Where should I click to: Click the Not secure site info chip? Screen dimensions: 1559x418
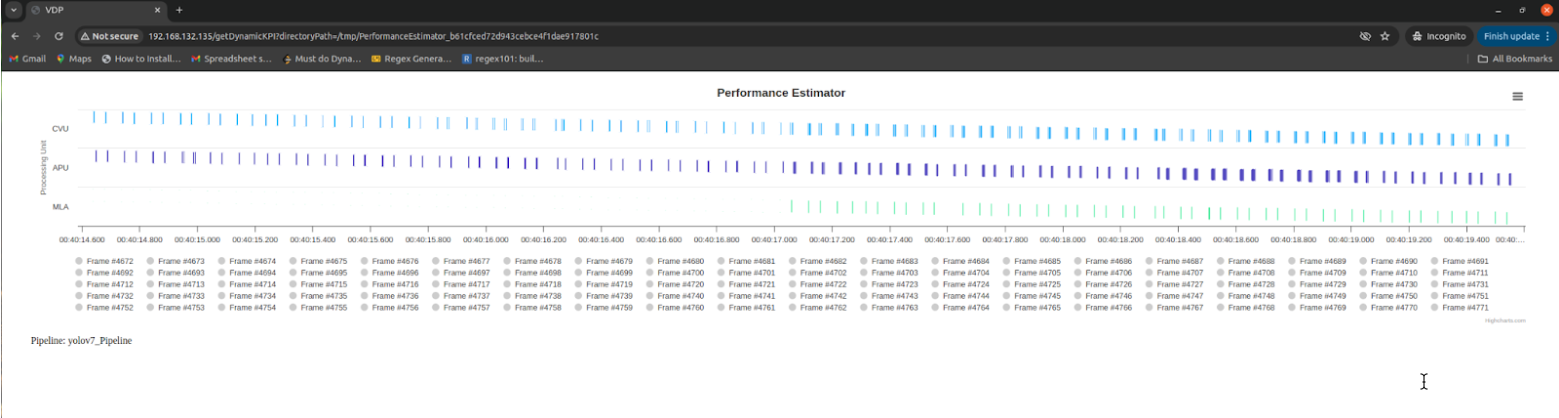pos(109,36)
